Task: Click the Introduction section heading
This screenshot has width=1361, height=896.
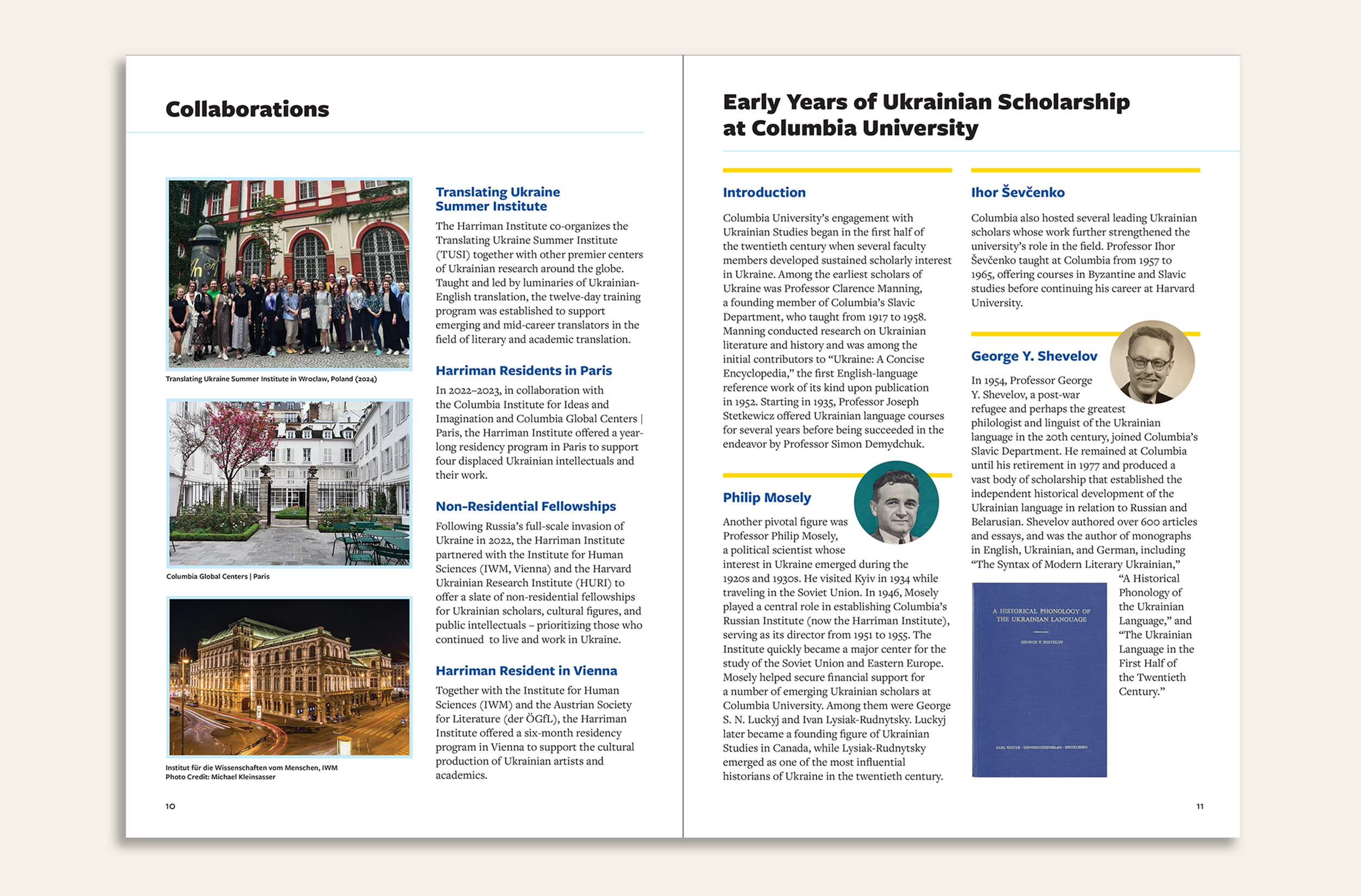Action: tap(764, 193)
